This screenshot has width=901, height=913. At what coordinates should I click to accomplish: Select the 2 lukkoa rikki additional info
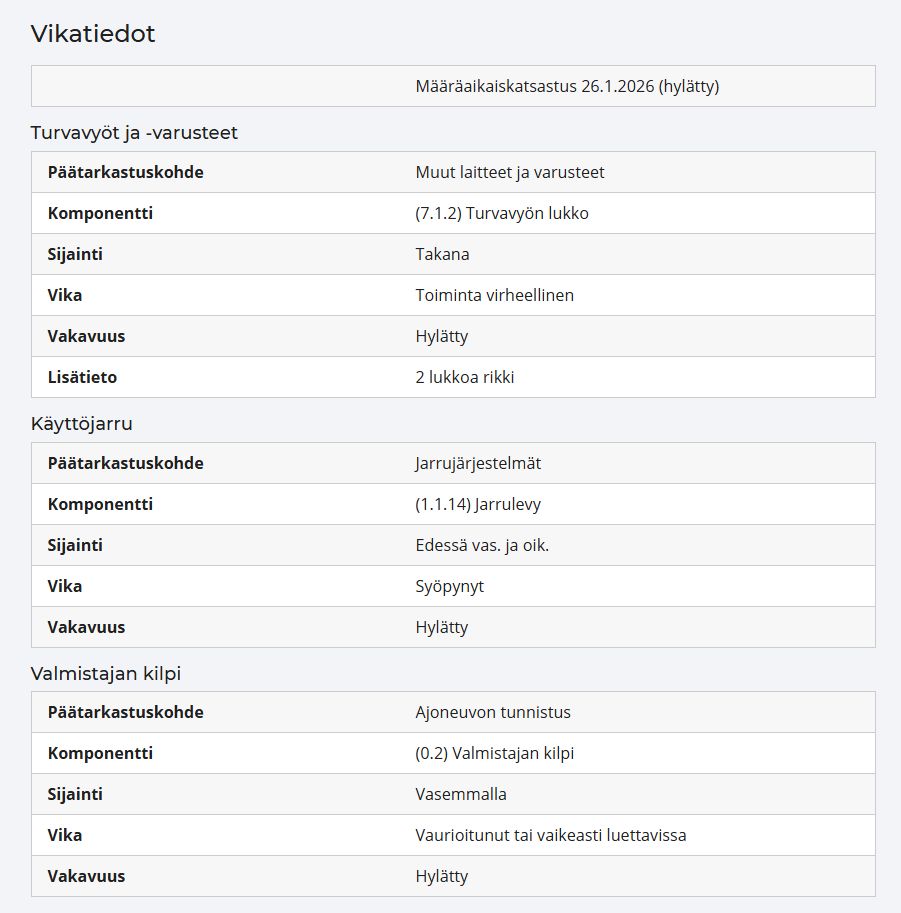click(x=465, y=377)
